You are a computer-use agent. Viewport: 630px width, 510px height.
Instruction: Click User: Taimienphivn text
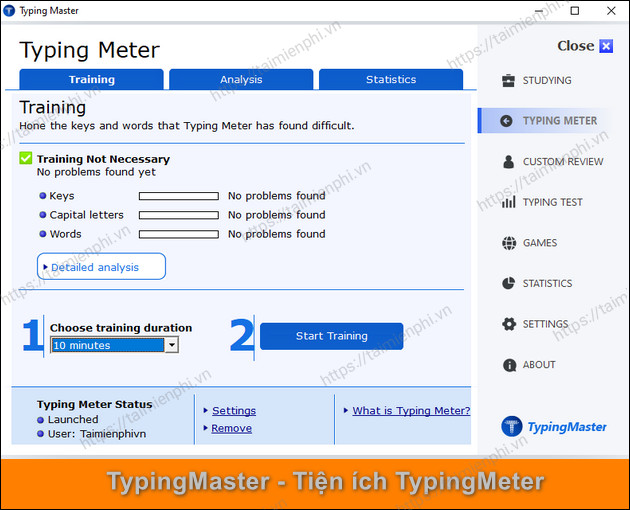pyautogui.click(x=97, y=434)
